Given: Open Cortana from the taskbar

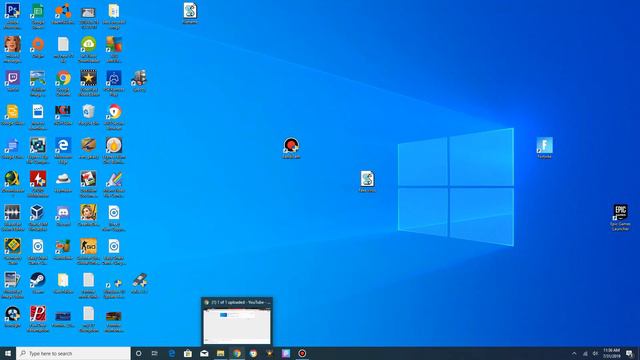Looking at the screenshot, I should pyautogui.click(x=138, y=353).
